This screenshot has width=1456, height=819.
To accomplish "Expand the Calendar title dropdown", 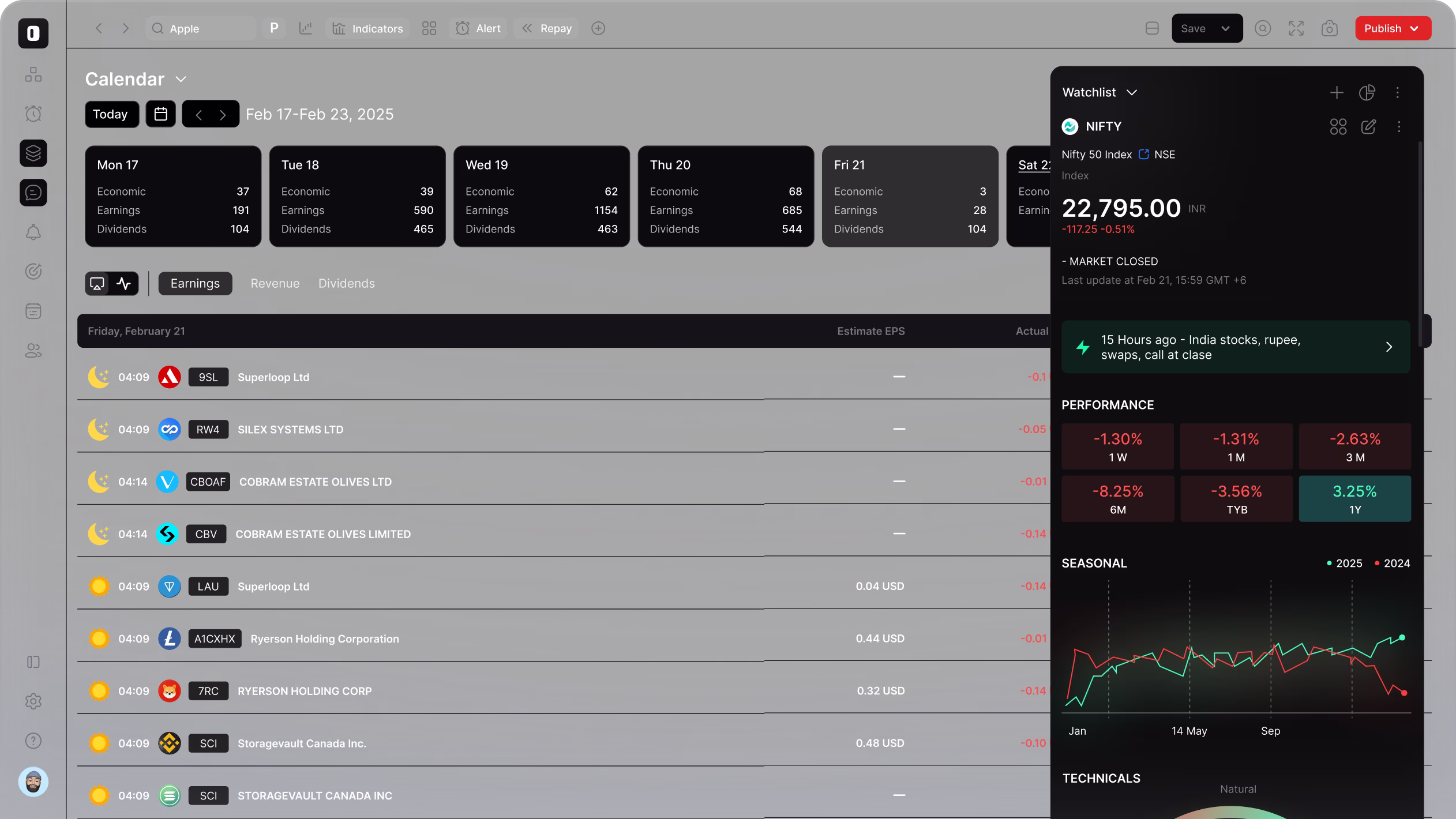I will tap(181, 79).
